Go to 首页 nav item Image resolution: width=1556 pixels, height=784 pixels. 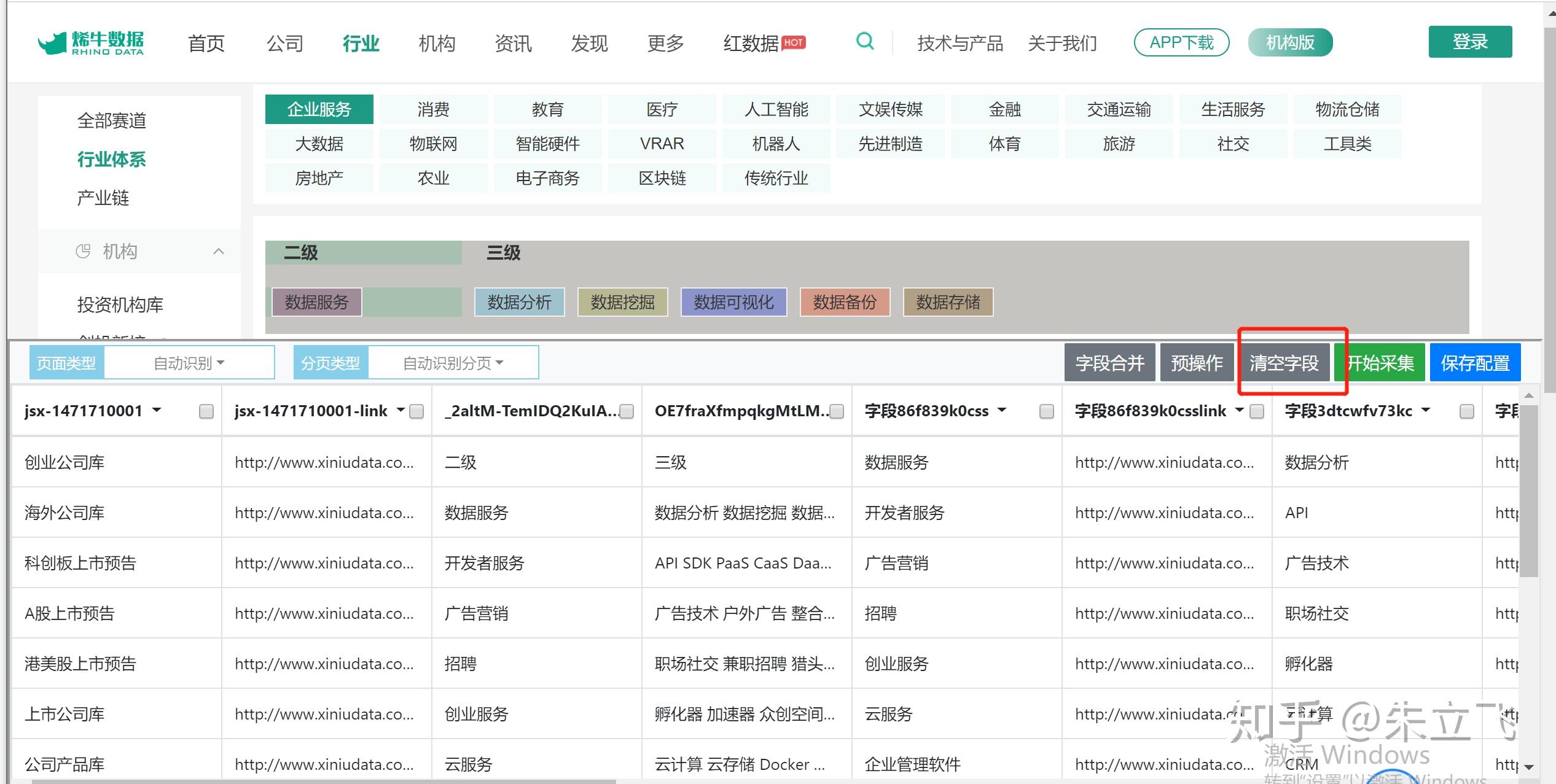(206, 43)
